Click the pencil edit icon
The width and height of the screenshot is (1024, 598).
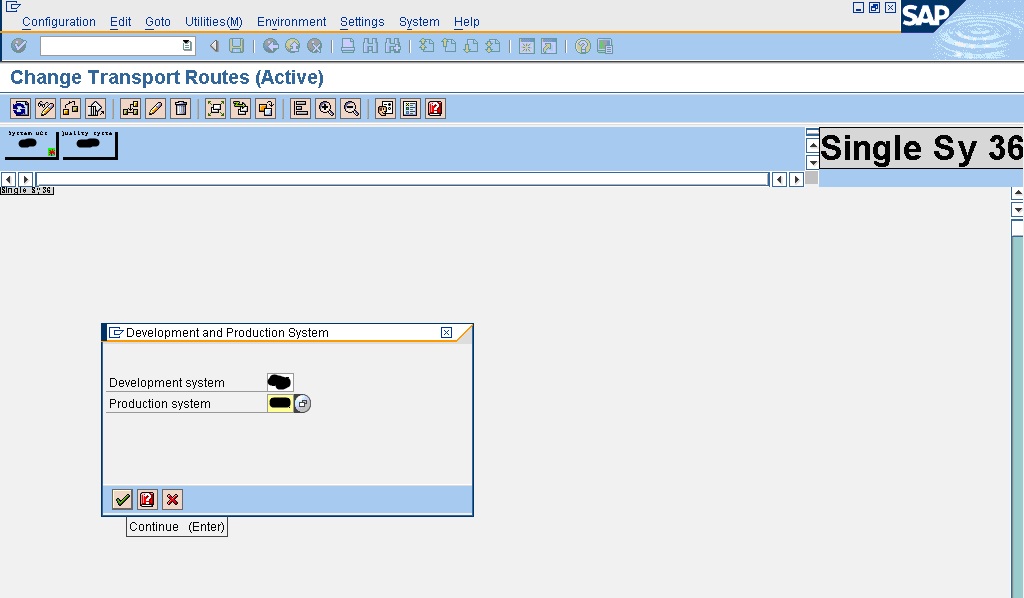tap(155, 109)
